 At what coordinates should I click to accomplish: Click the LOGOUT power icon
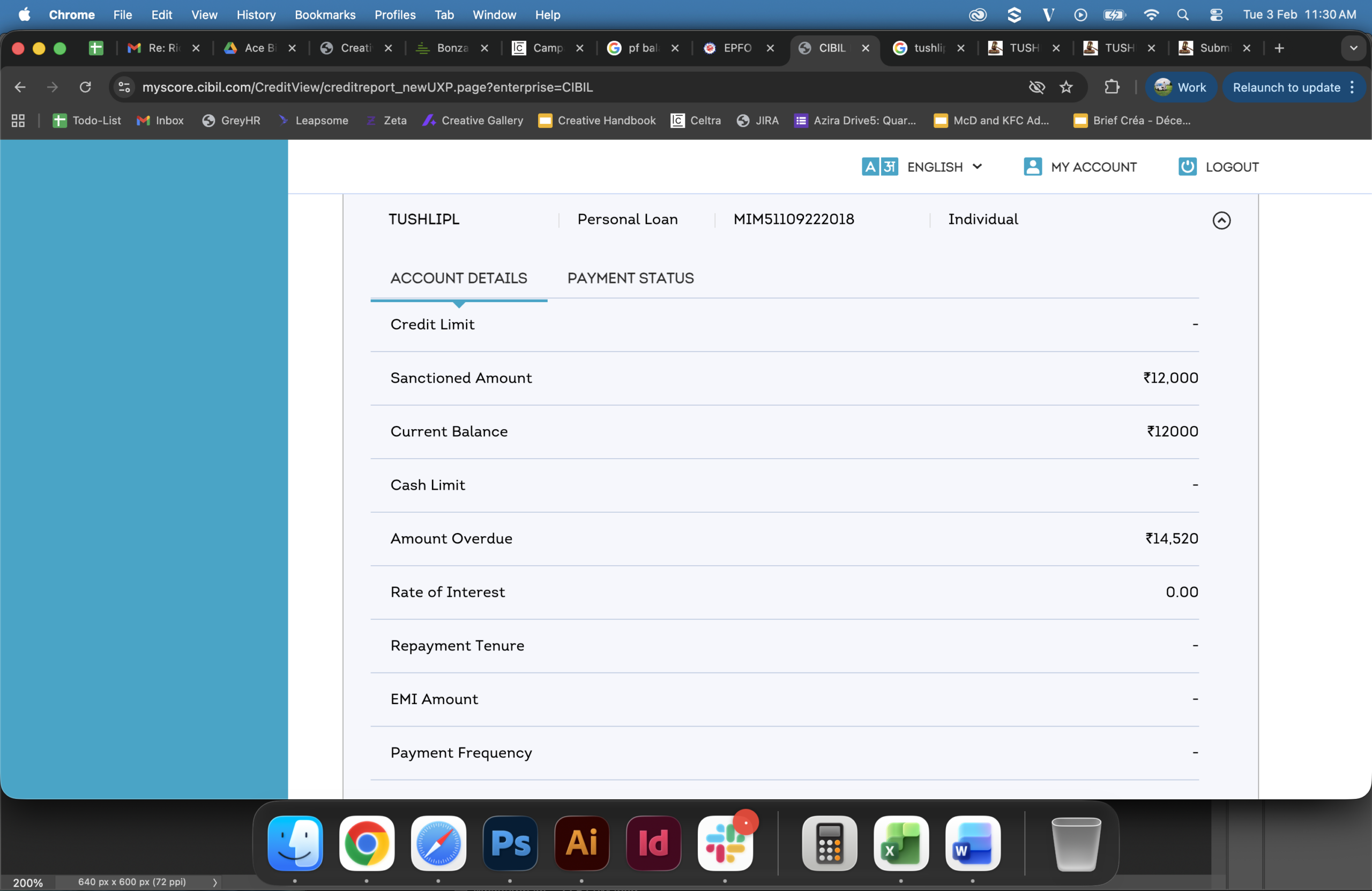pyautogui.click(x=1187, y=167)
